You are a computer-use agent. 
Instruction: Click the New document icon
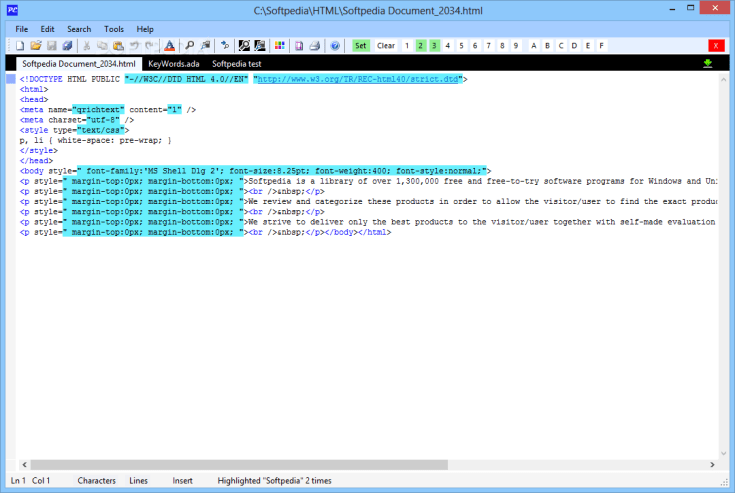(20, 45)
